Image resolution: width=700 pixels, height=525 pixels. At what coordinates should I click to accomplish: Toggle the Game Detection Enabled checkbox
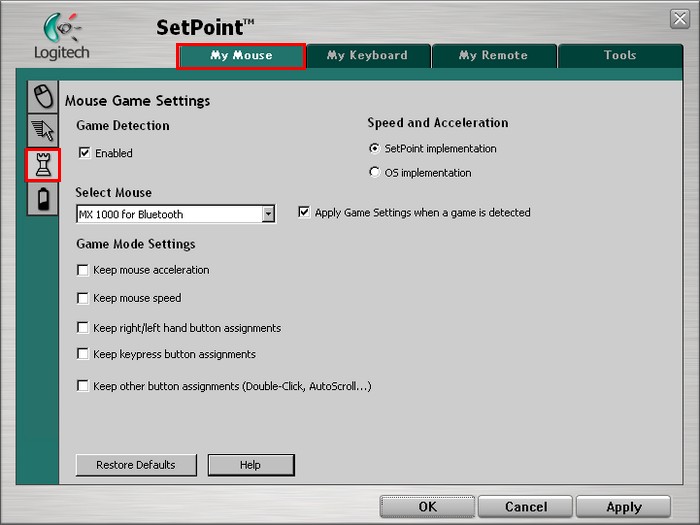click(84, 153)
